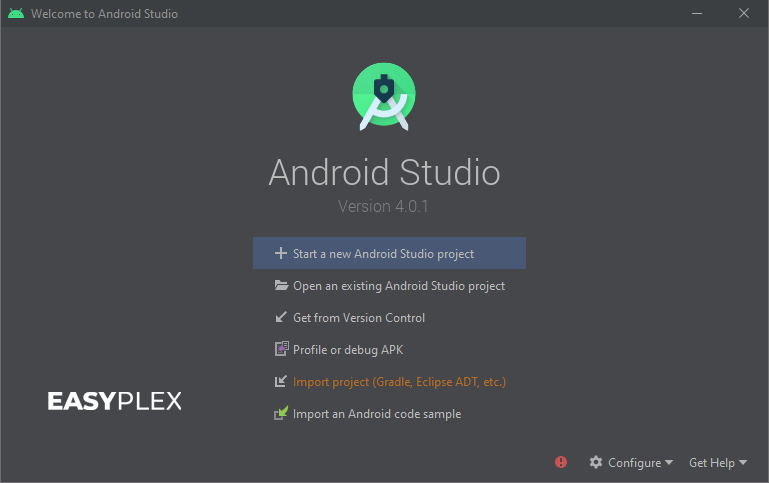Click the Import Android code sample icon
The width and height of the screenshot is (769, 483).
click(x=281, y=413)
